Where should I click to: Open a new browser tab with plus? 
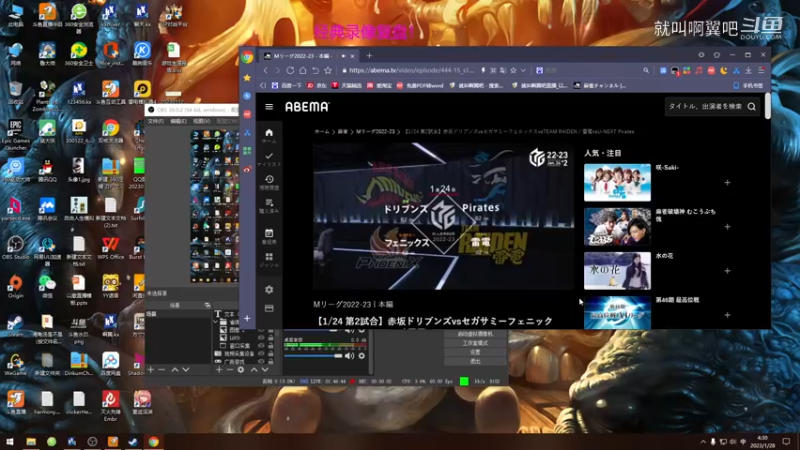click(x=369, y=56)
